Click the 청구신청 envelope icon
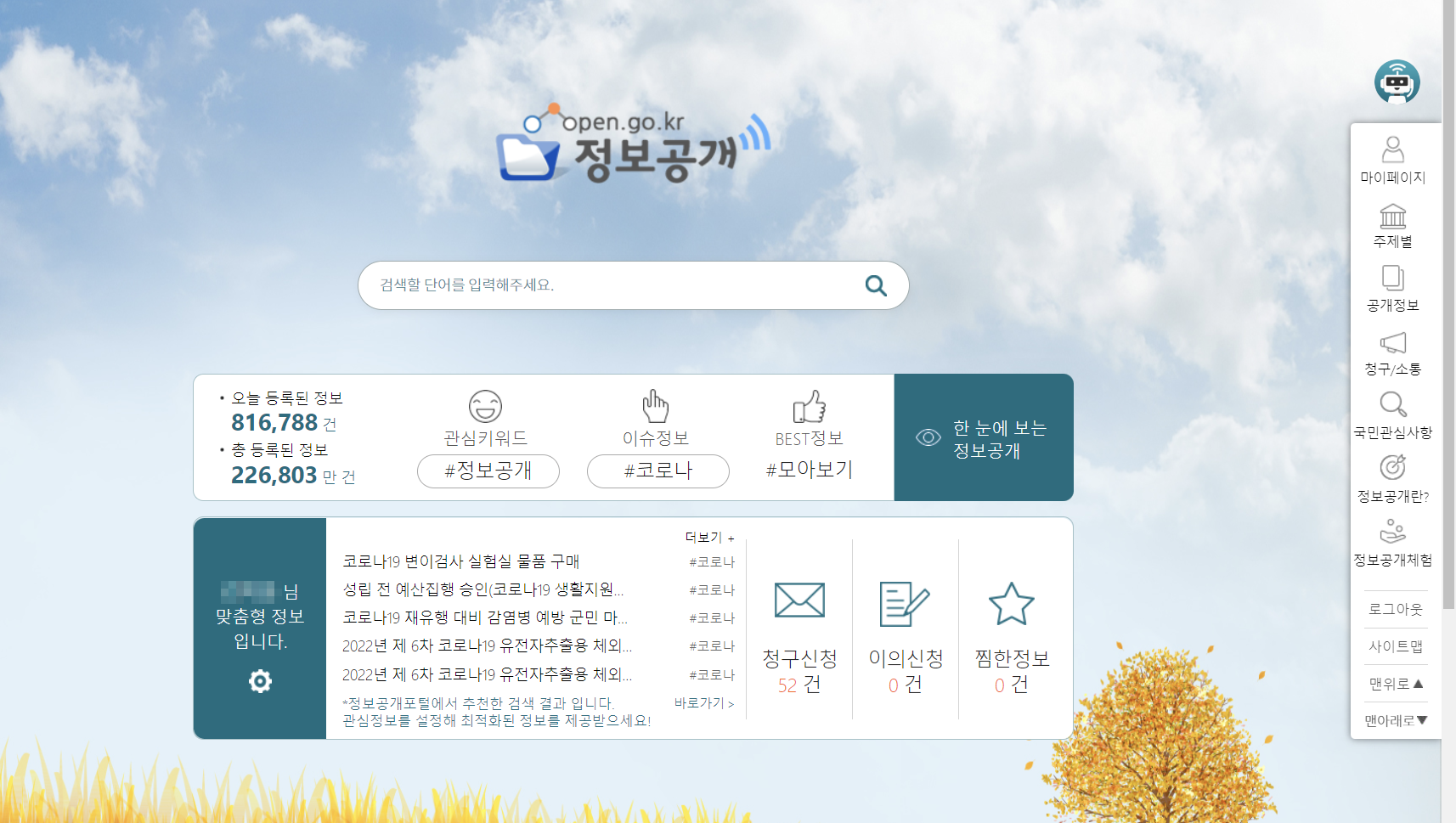This screenshot has height=823, width=1456. point(799,600)
